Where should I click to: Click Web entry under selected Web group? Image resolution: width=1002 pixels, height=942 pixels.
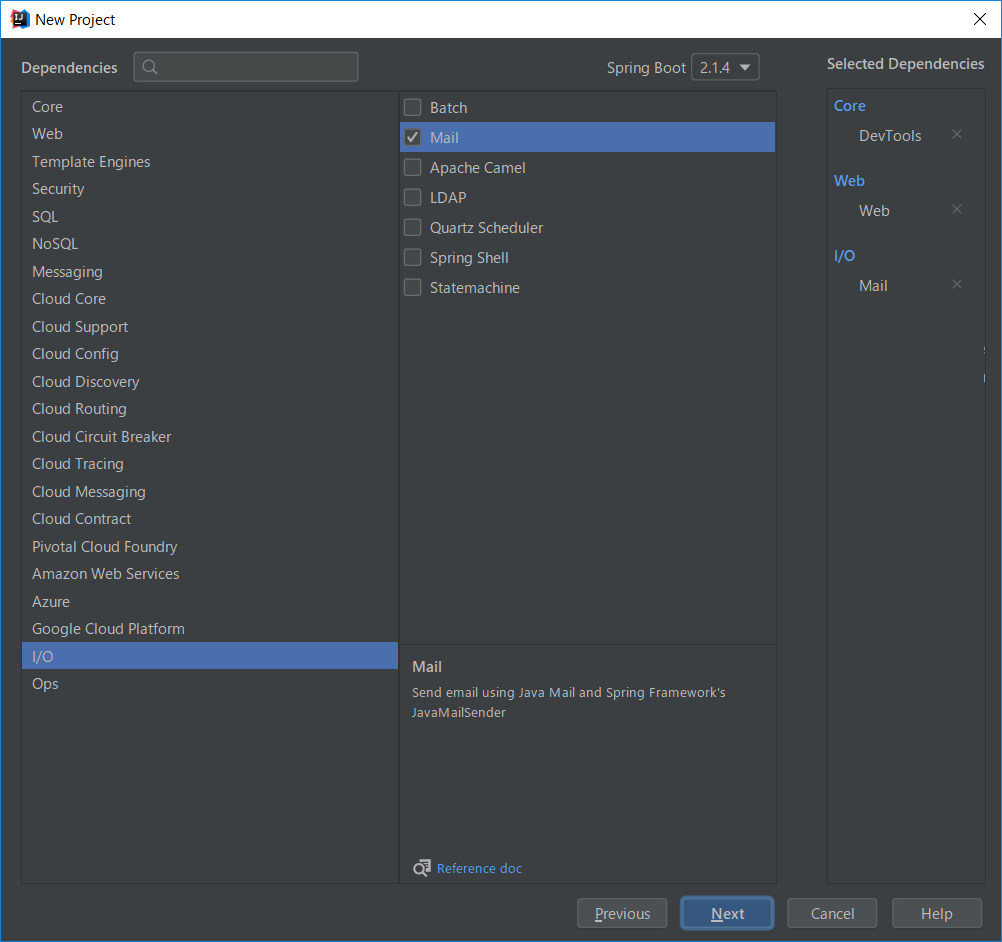(874, 210)
